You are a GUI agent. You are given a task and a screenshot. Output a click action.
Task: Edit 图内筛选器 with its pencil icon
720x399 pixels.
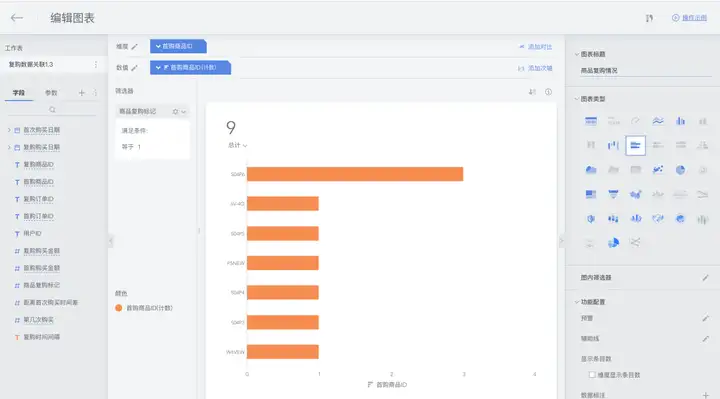705,277
